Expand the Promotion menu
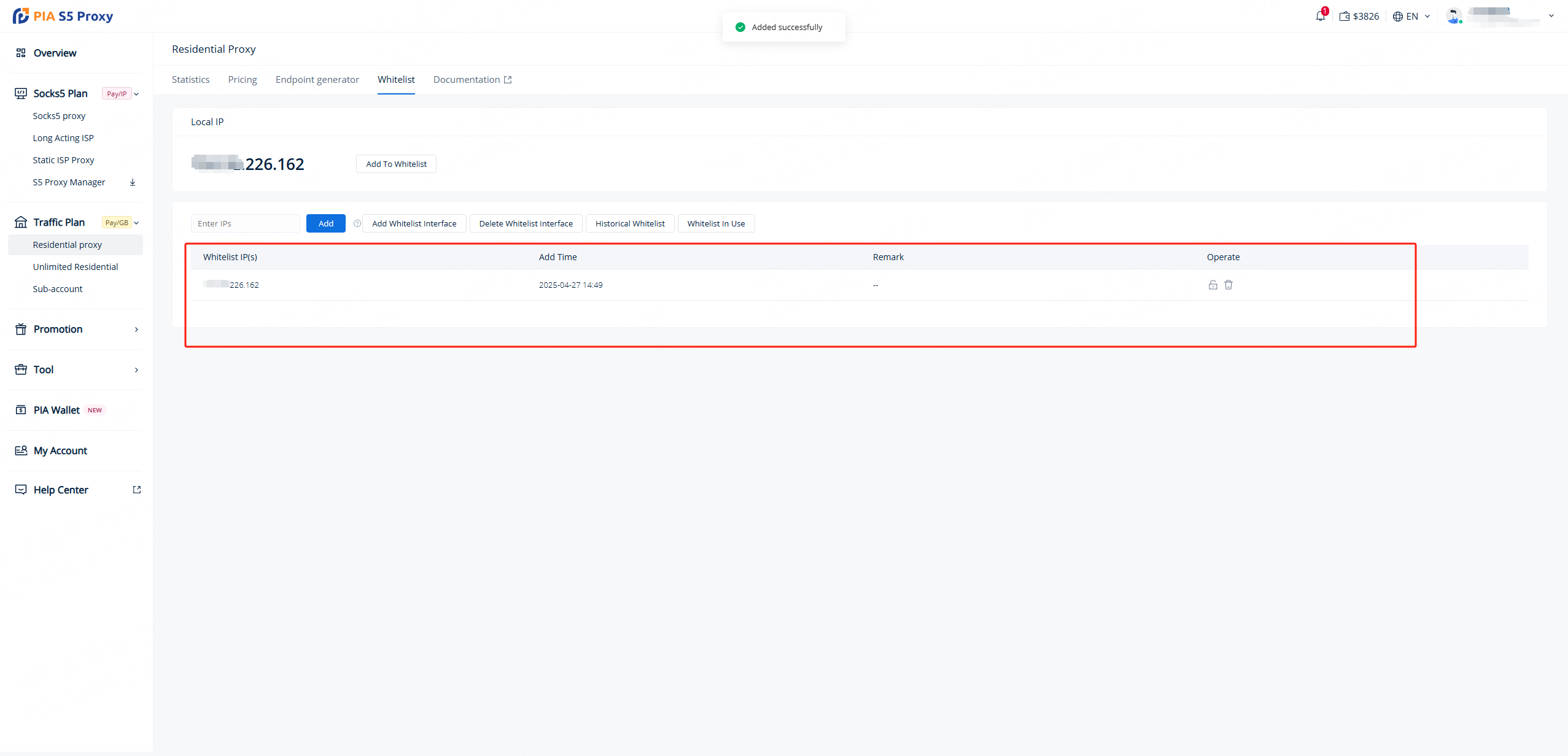Screen dimensions: 1568x756 coord(136,330)
